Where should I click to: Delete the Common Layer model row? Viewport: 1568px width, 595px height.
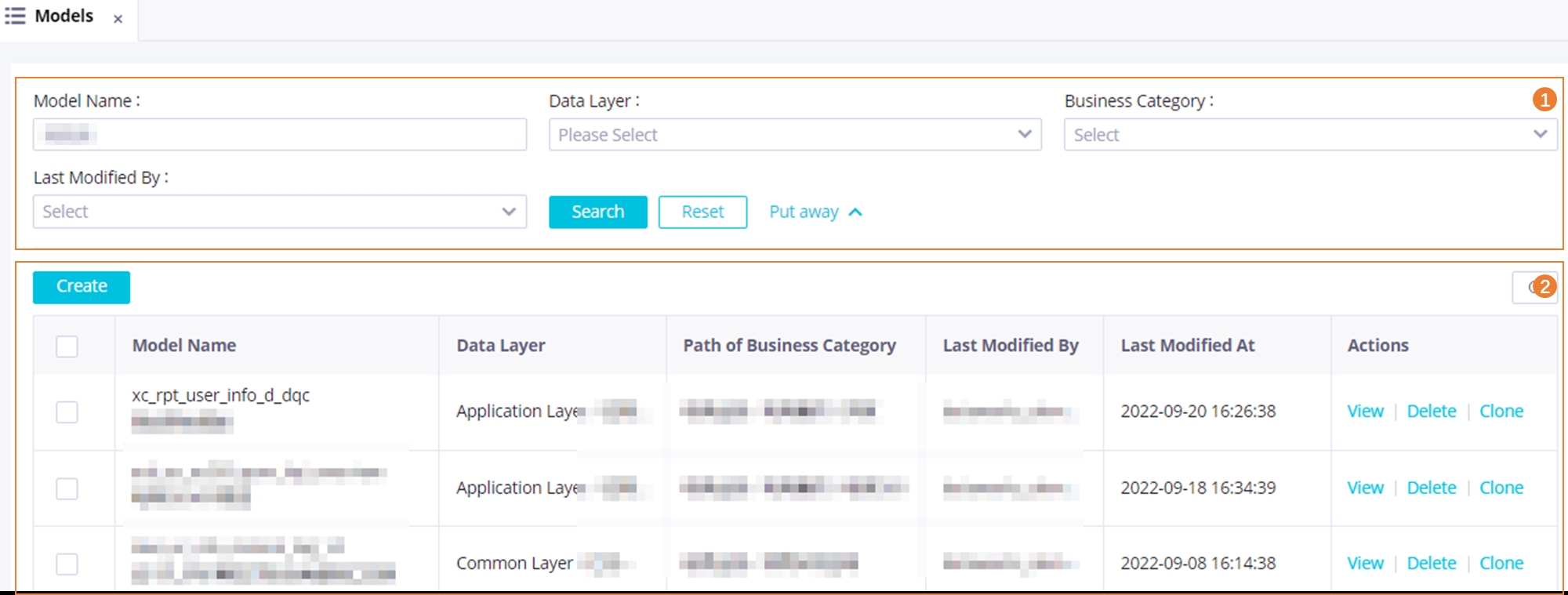(x=1432, y=564)
